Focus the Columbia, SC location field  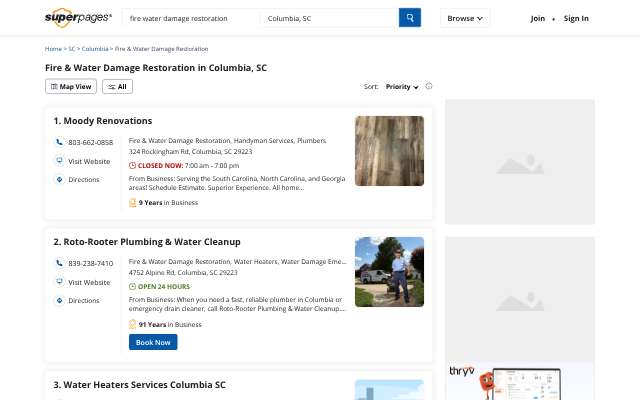329,18
